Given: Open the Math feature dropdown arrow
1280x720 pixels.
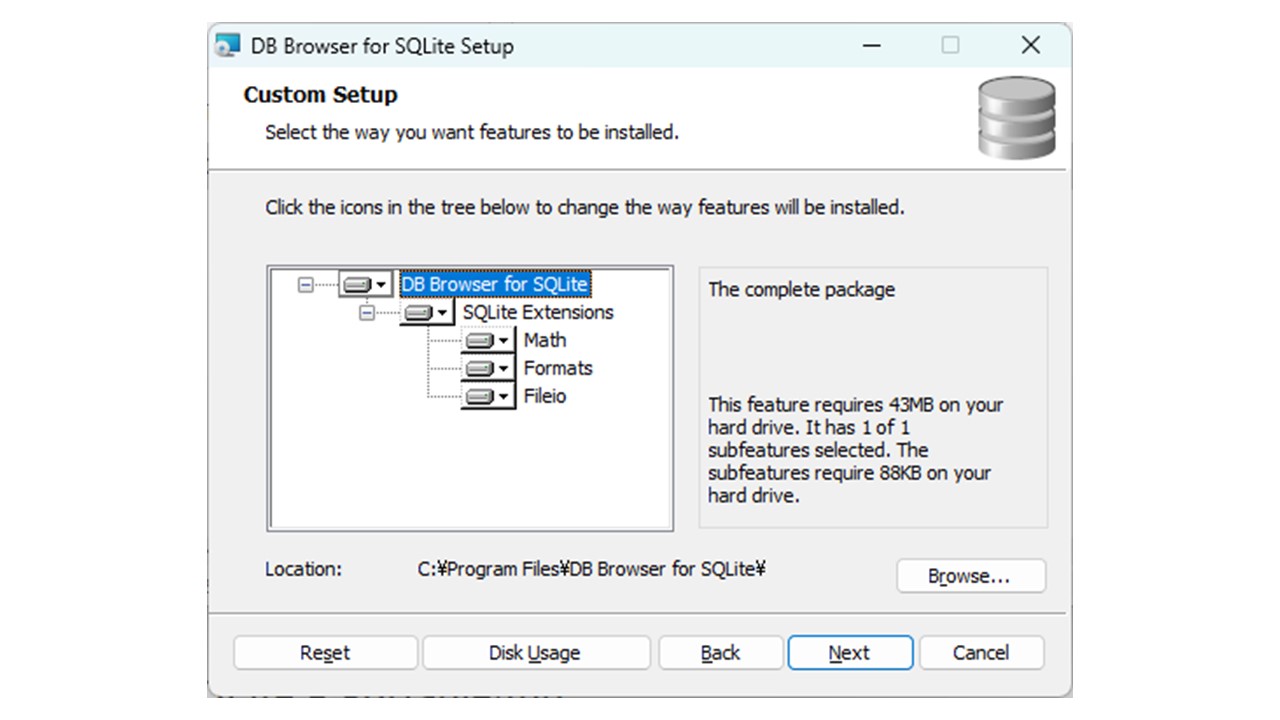Looking at the screenshot, I should tap(505, 340).
